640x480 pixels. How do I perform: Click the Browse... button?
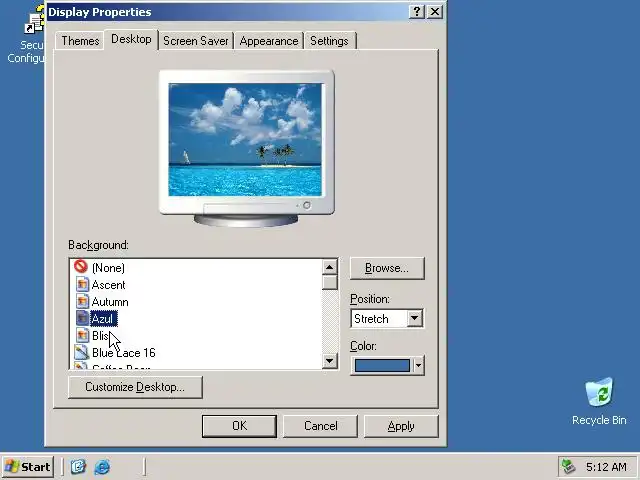pos(387,268)
